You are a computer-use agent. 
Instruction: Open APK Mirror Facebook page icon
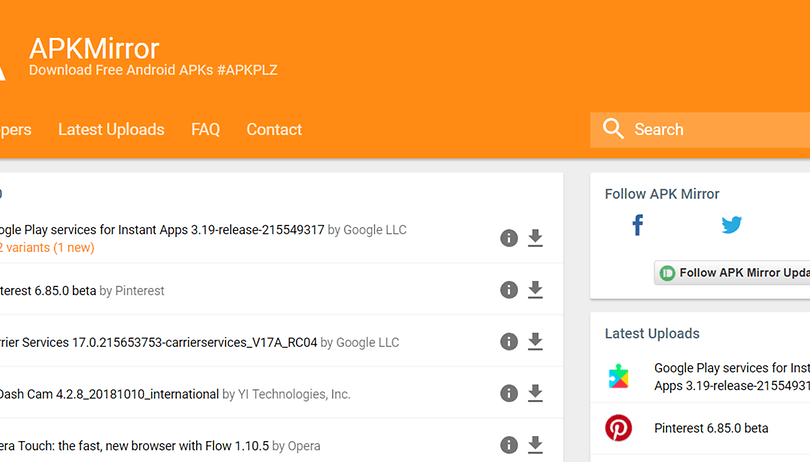[x=638, y=225]
